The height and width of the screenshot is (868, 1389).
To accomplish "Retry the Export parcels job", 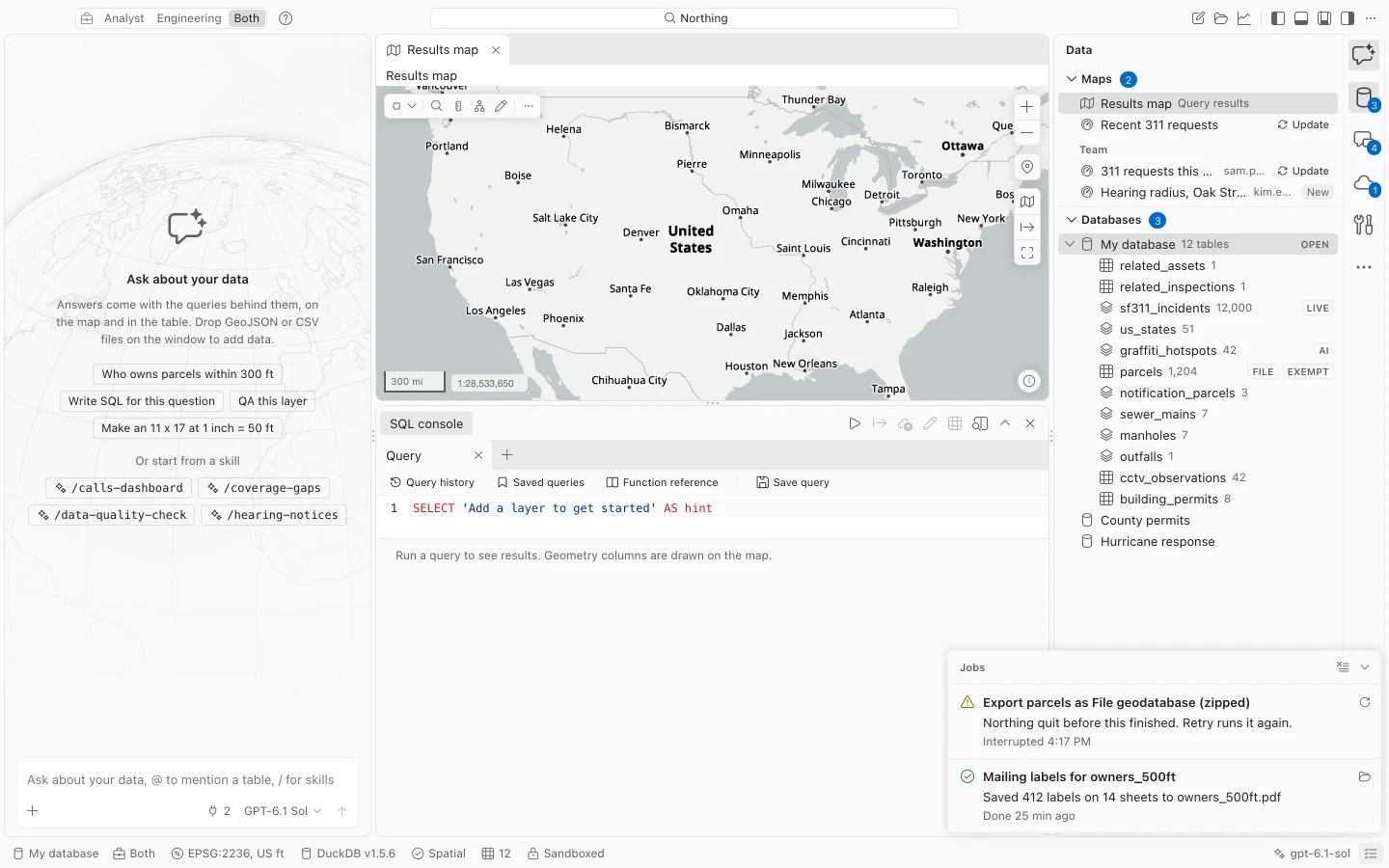I will (x=1365, y=702).
